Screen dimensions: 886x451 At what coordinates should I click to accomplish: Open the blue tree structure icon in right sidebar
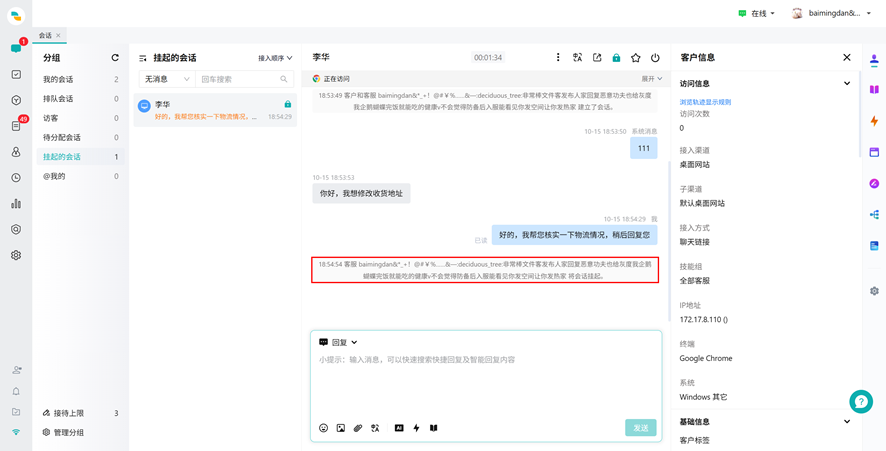(x=874, y=214)
